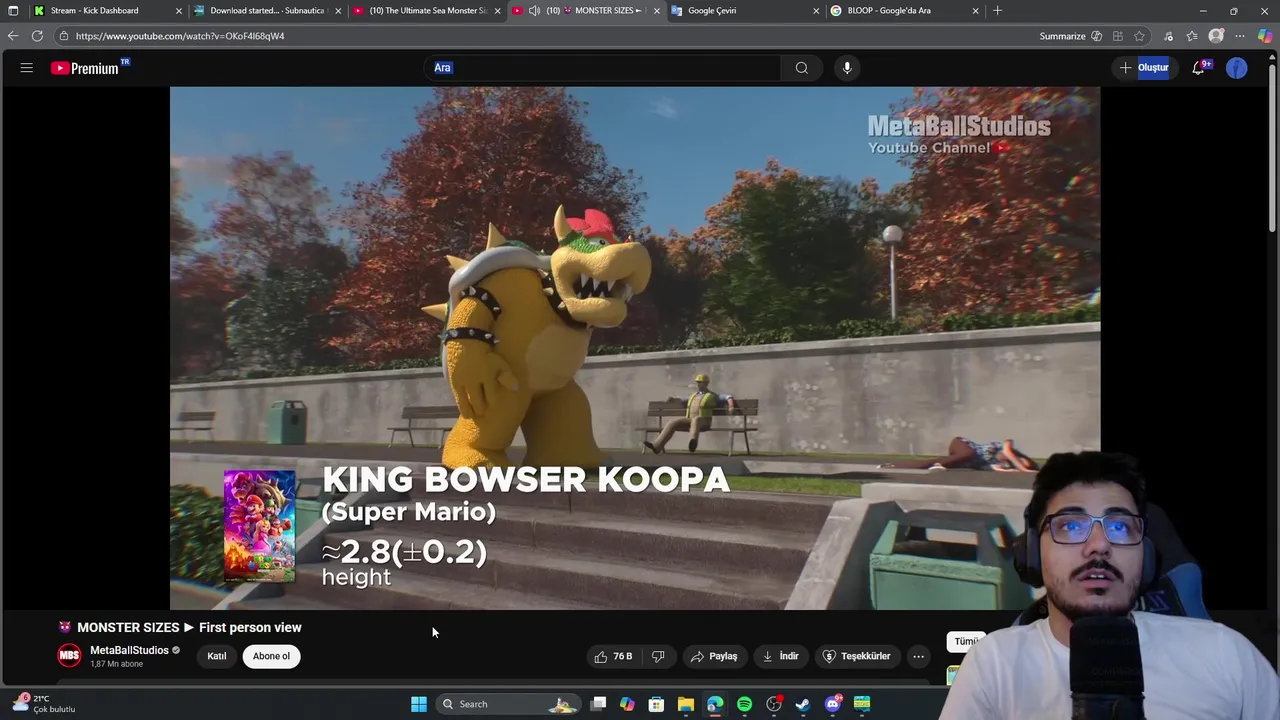Click the YouTube search magnifier button
The height and width of the screenshot is (720, 1280).
point(801,68)
